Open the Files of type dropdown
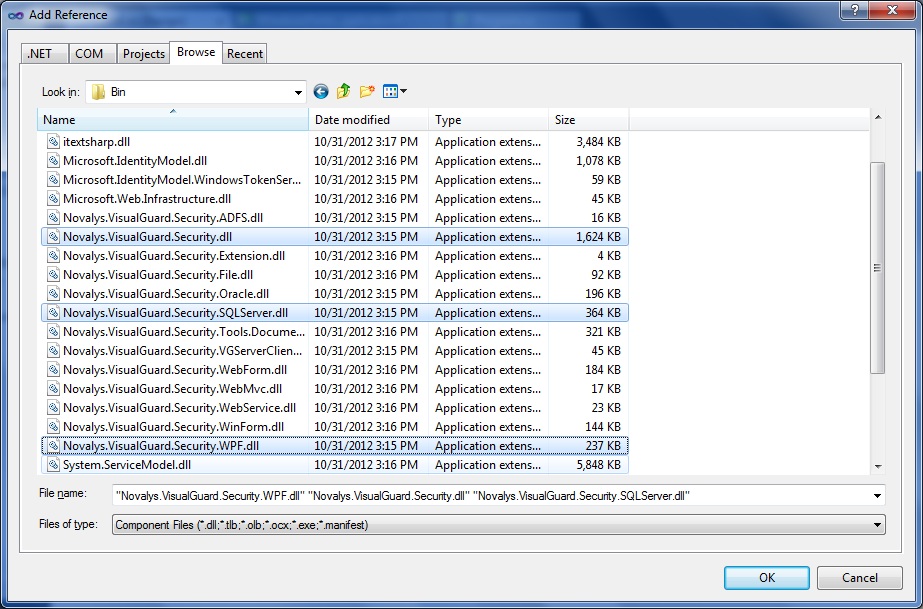Image resolution: width=923 pixels, height=609 pixels. [878, 523]
